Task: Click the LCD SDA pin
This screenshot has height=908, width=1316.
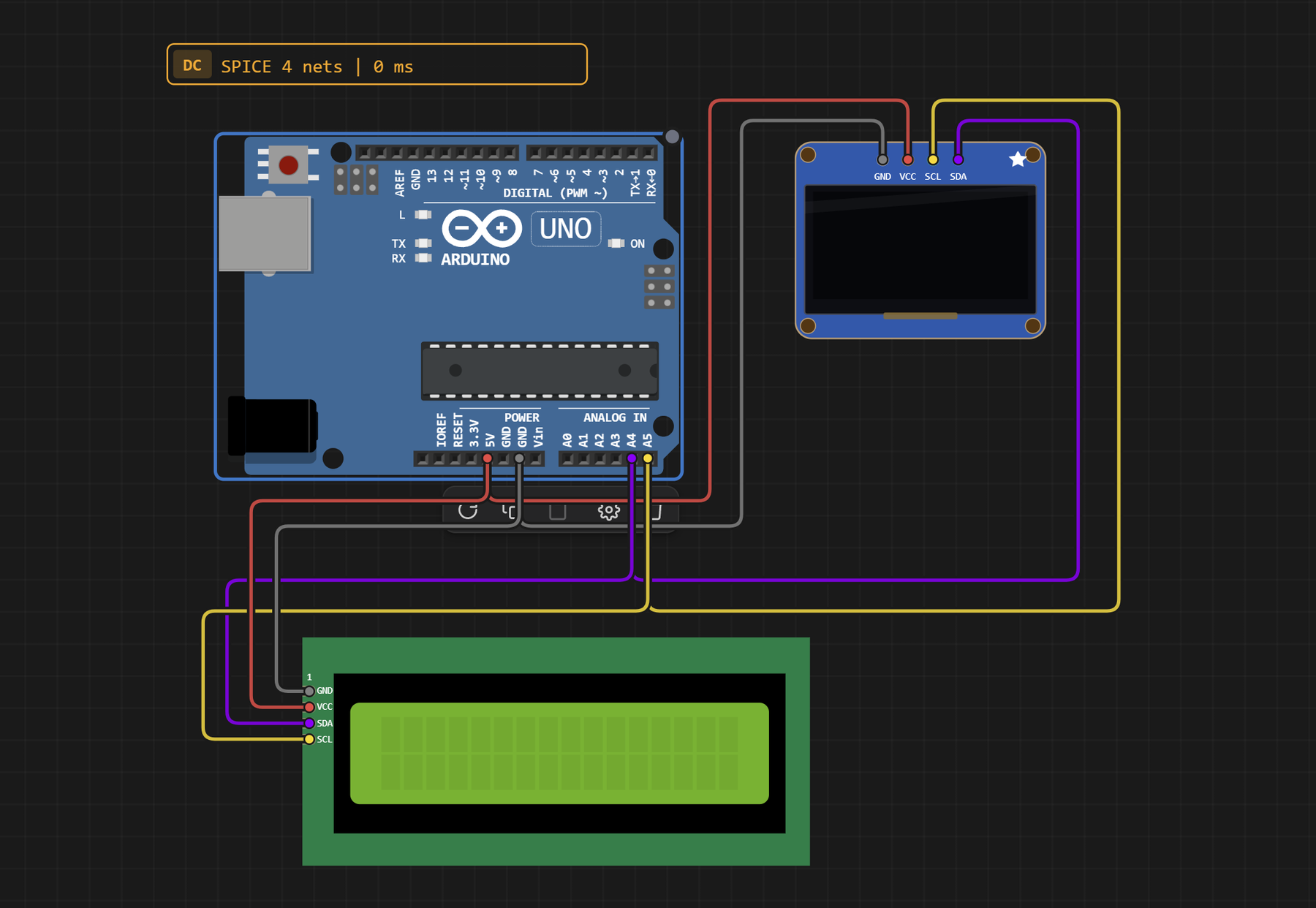Action: (309, 723)
